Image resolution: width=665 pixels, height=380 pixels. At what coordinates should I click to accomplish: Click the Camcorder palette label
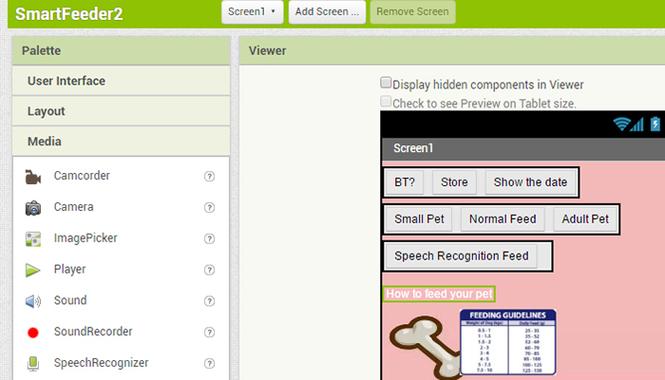click(x=82, y=176)
